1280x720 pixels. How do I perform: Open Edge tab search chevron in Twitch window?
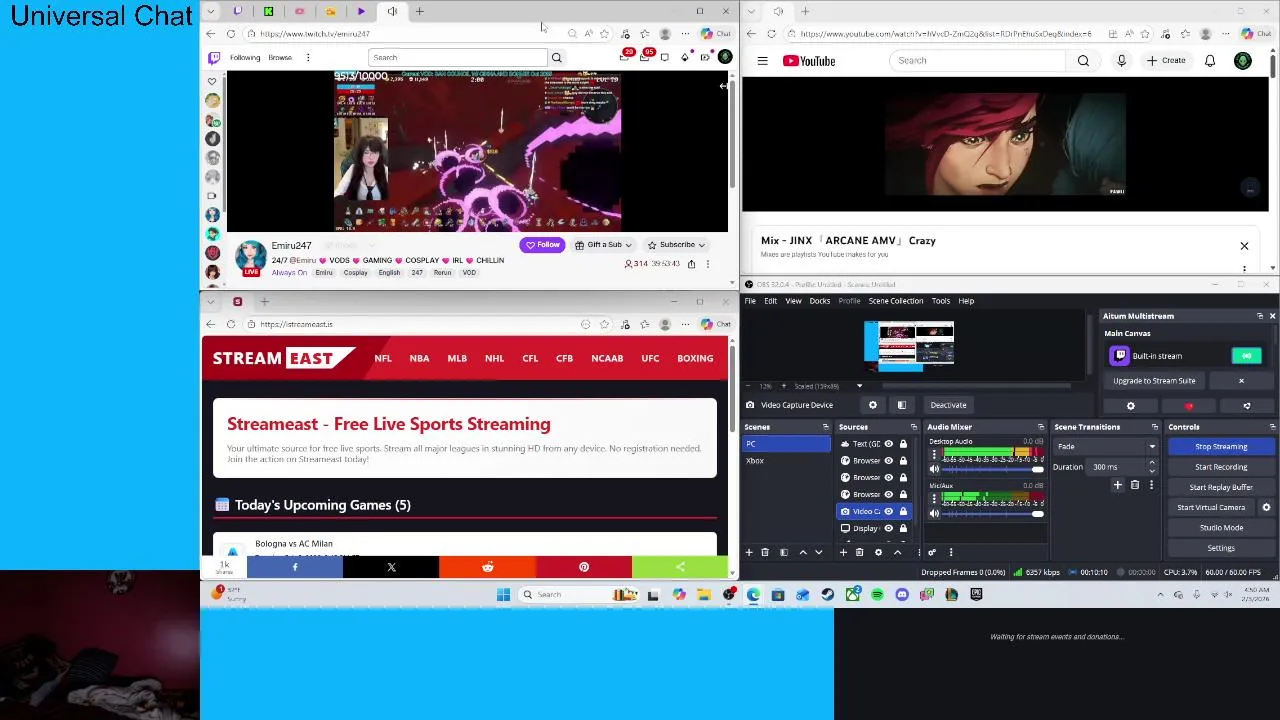coord(210,12)
